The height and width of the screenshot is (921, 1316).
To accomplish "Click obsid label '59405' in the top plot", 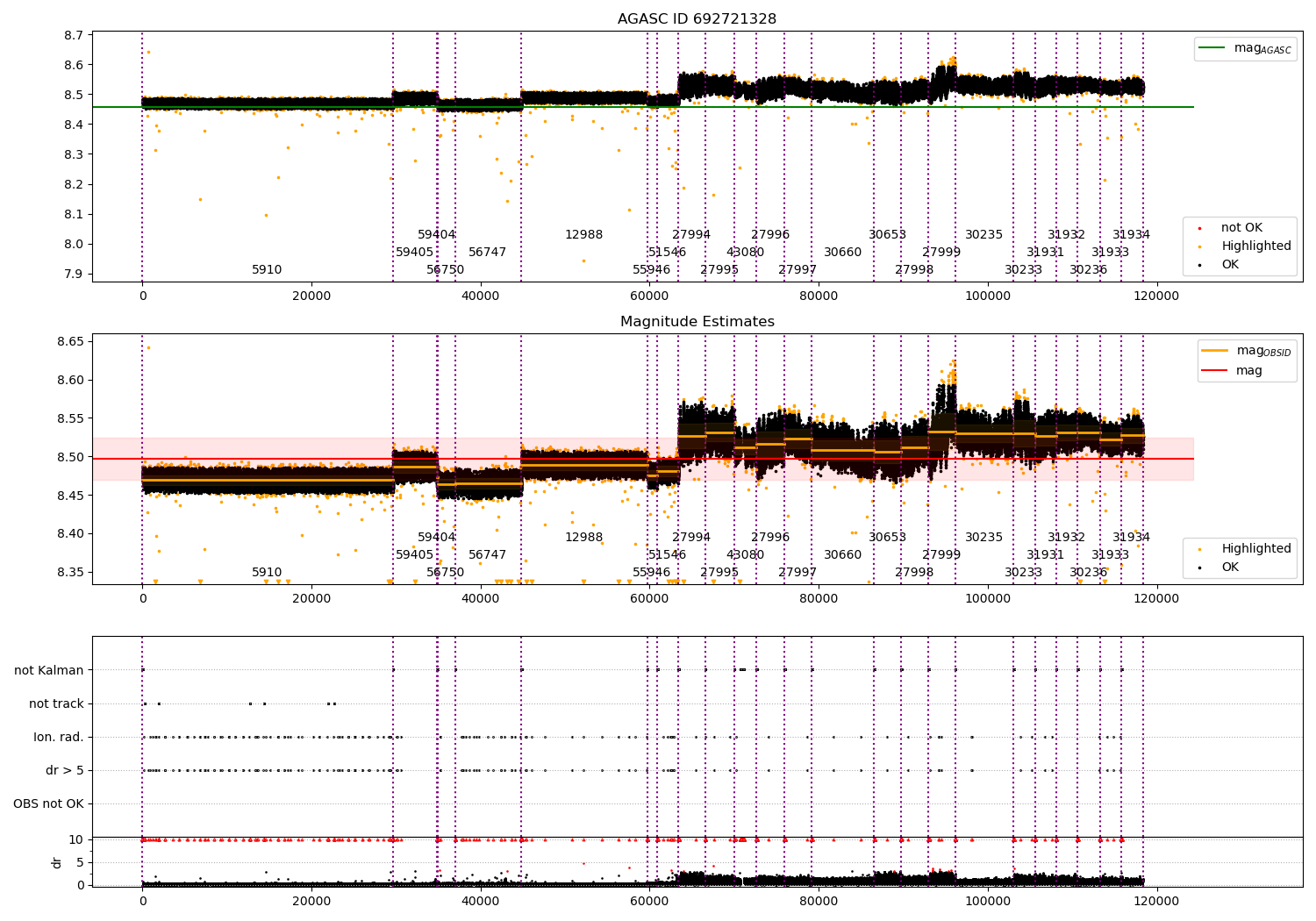I will pyautogui.click(x=414, y=253).
